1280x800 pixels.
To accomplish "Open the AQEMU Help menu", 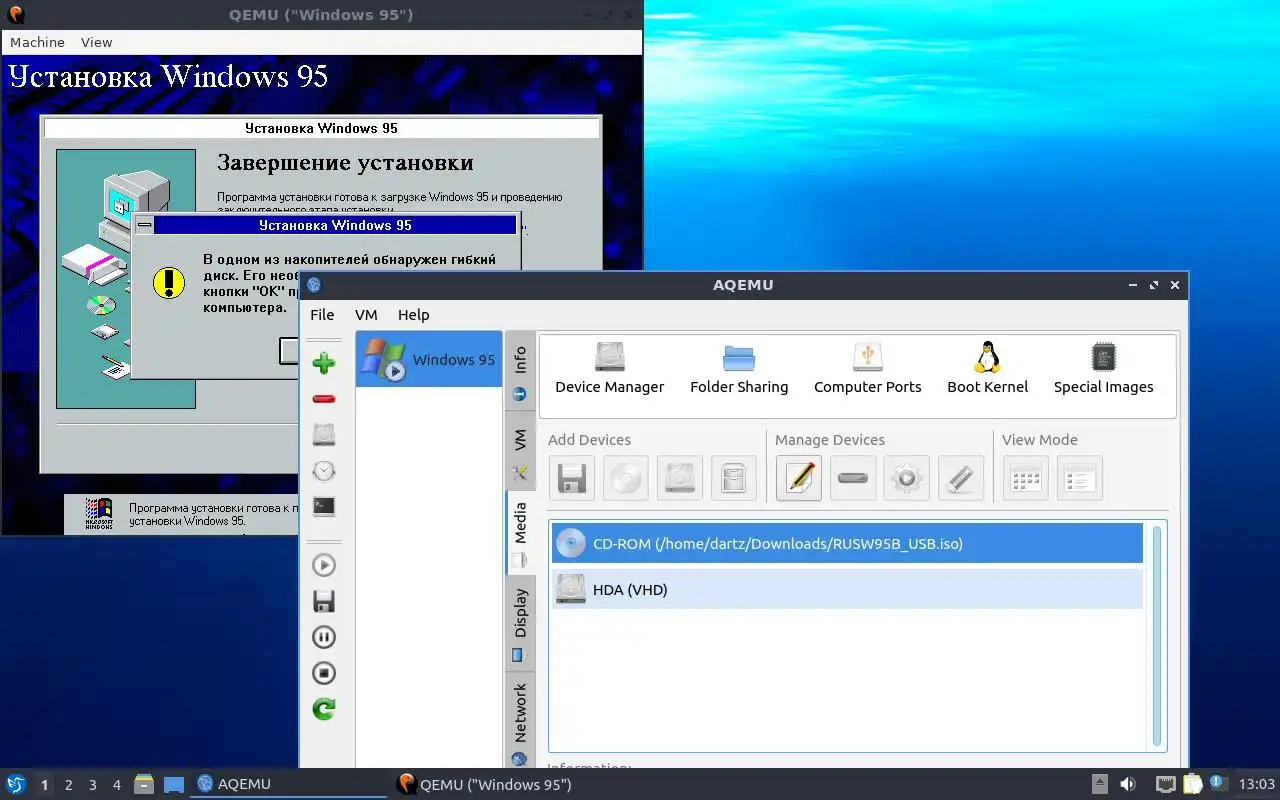I will 413,314.
